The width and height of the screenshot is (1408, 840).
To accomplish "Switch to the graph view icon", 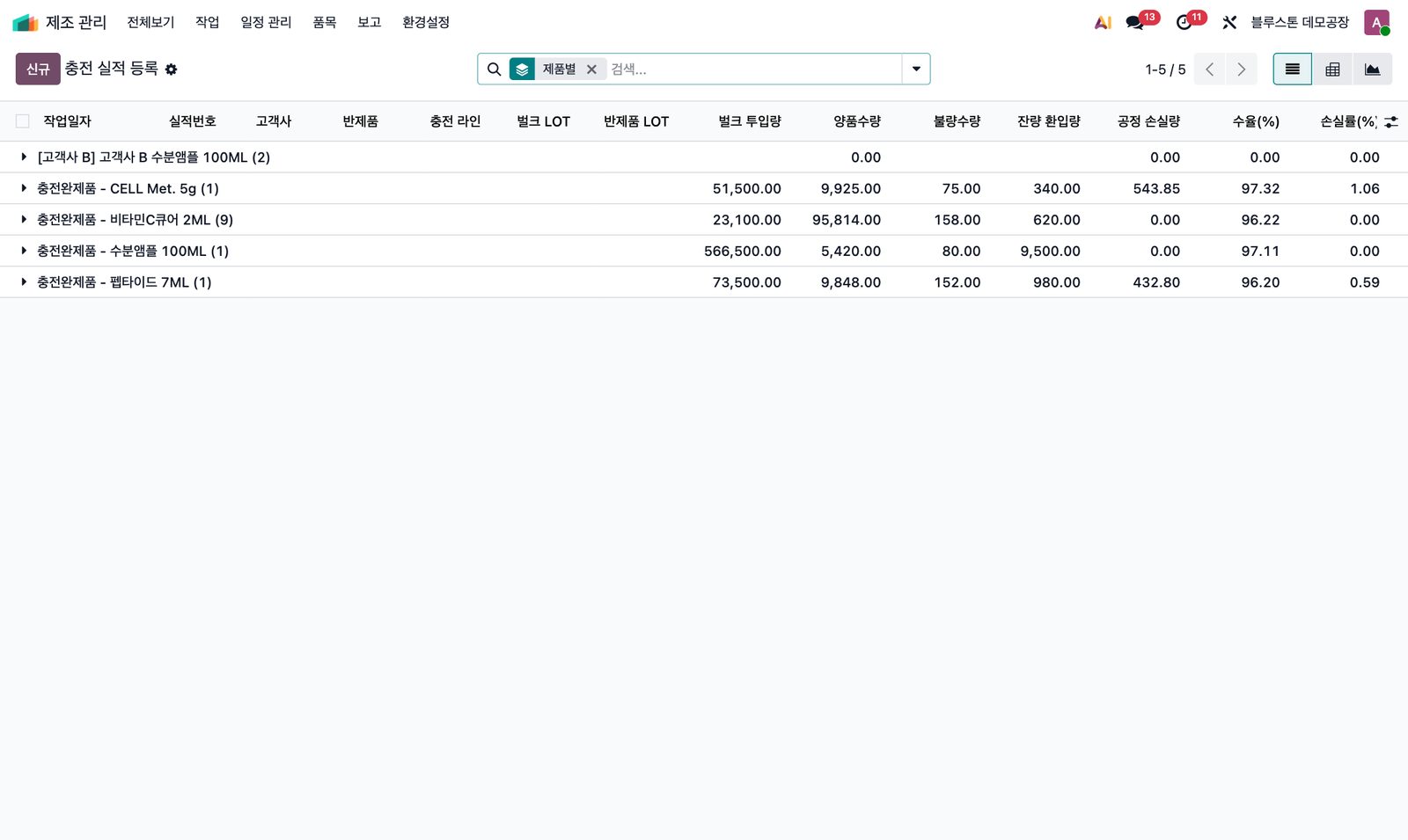I will tap(1372, 69).
